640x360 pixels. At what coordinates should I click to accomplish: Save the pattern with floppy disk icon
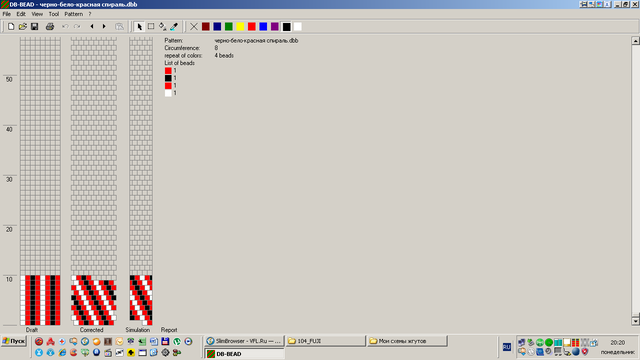coord(34,27)
